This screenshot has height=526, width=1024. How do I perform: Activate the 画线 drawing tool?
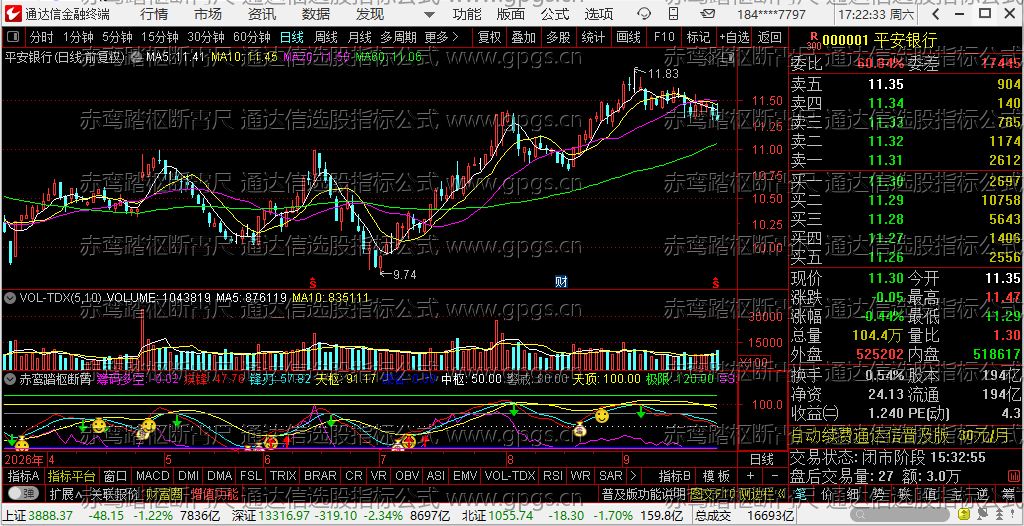coord(628,37)
